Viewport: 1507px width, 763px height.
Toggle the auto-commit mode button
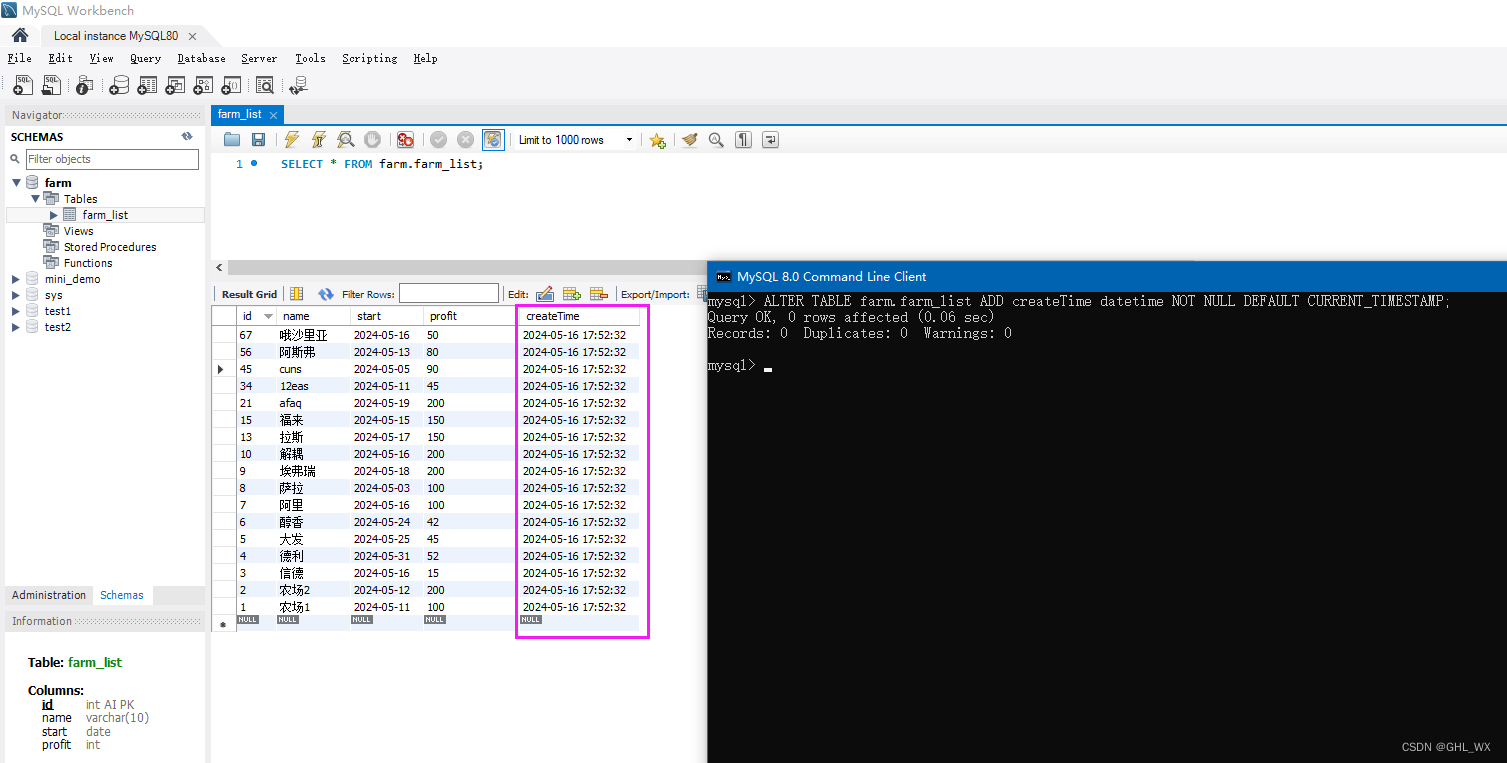click(x=493, y=140)
